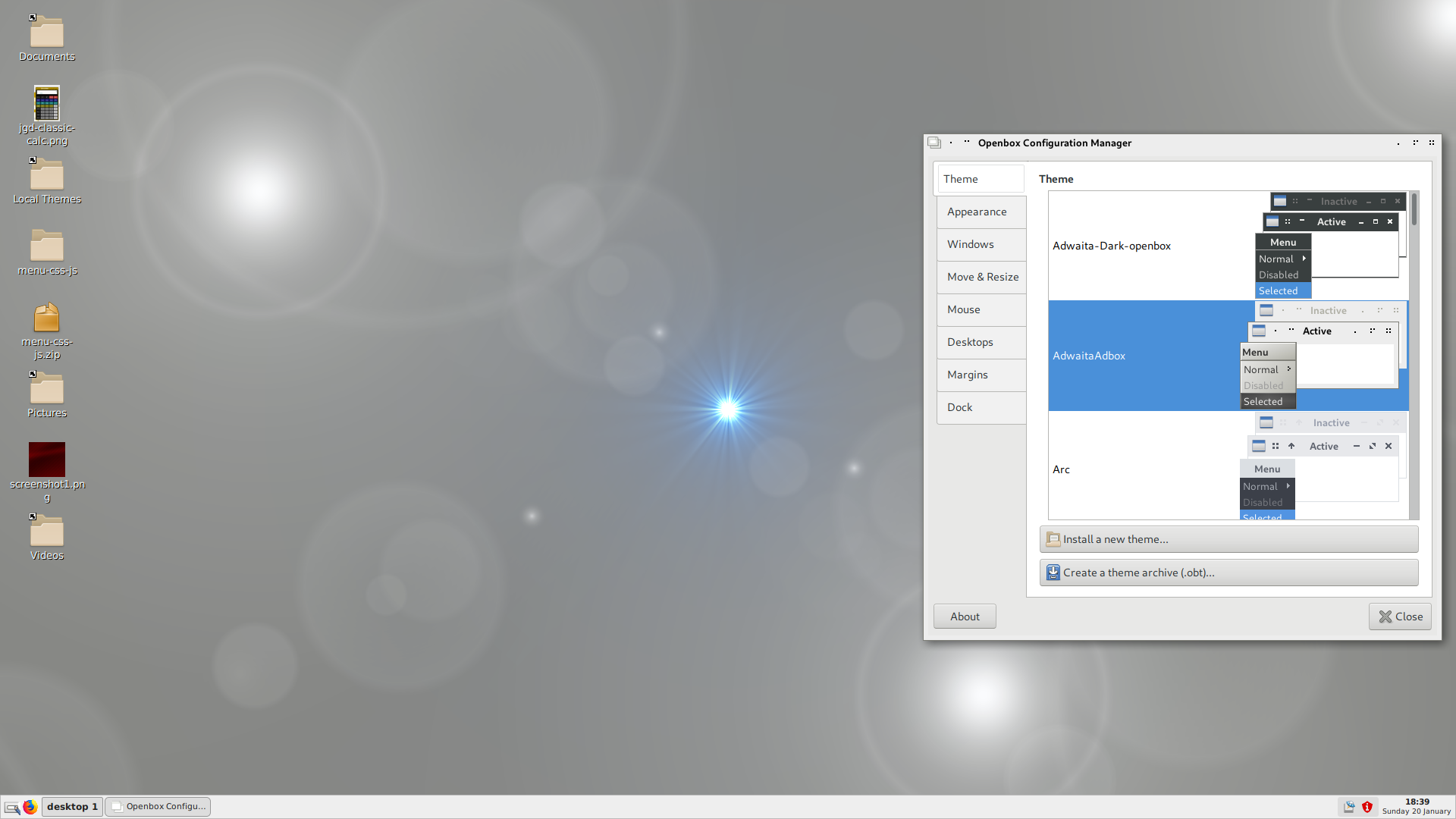Select the Adwaita-Dark-openbox theme
This screenshot has width=1456, height=819.
point(1228,246)
